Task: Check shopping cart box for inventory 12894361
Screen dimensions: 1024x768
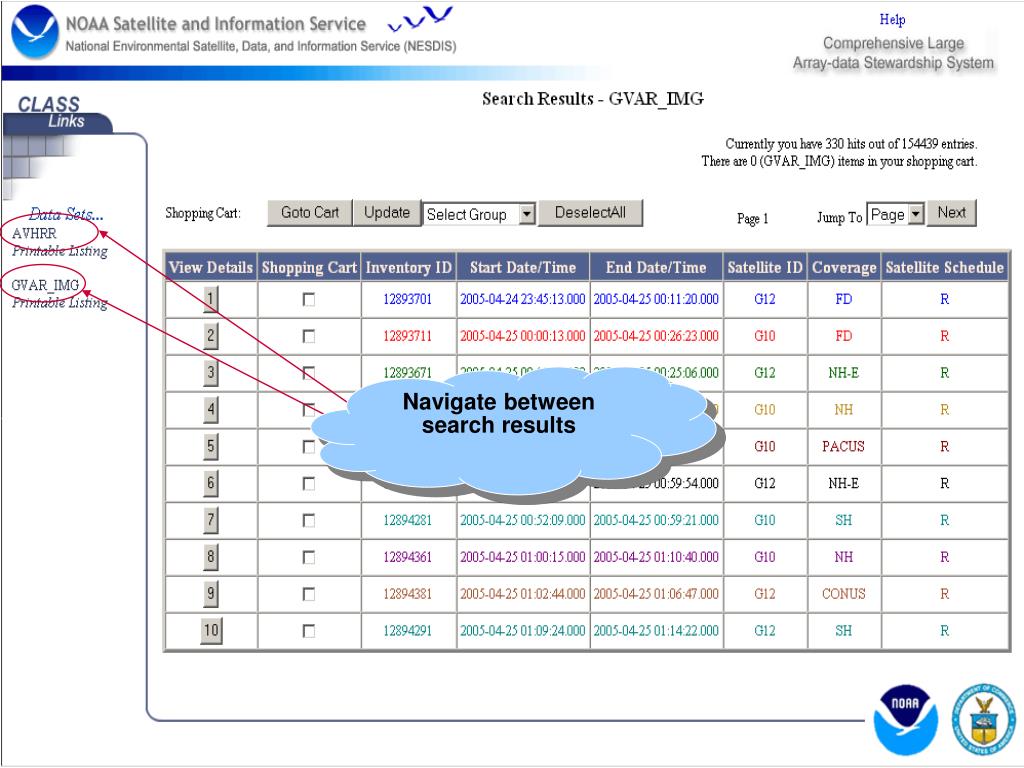Action: pyautogui.click(x=309, y=557)
